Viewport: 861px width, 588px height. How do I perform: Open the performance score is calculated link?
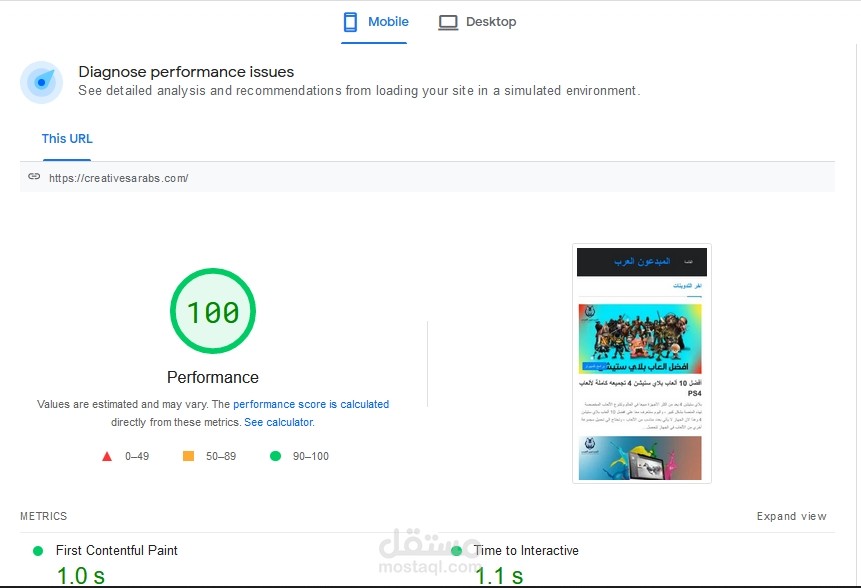pyautogui.click(x=311, y=404)
